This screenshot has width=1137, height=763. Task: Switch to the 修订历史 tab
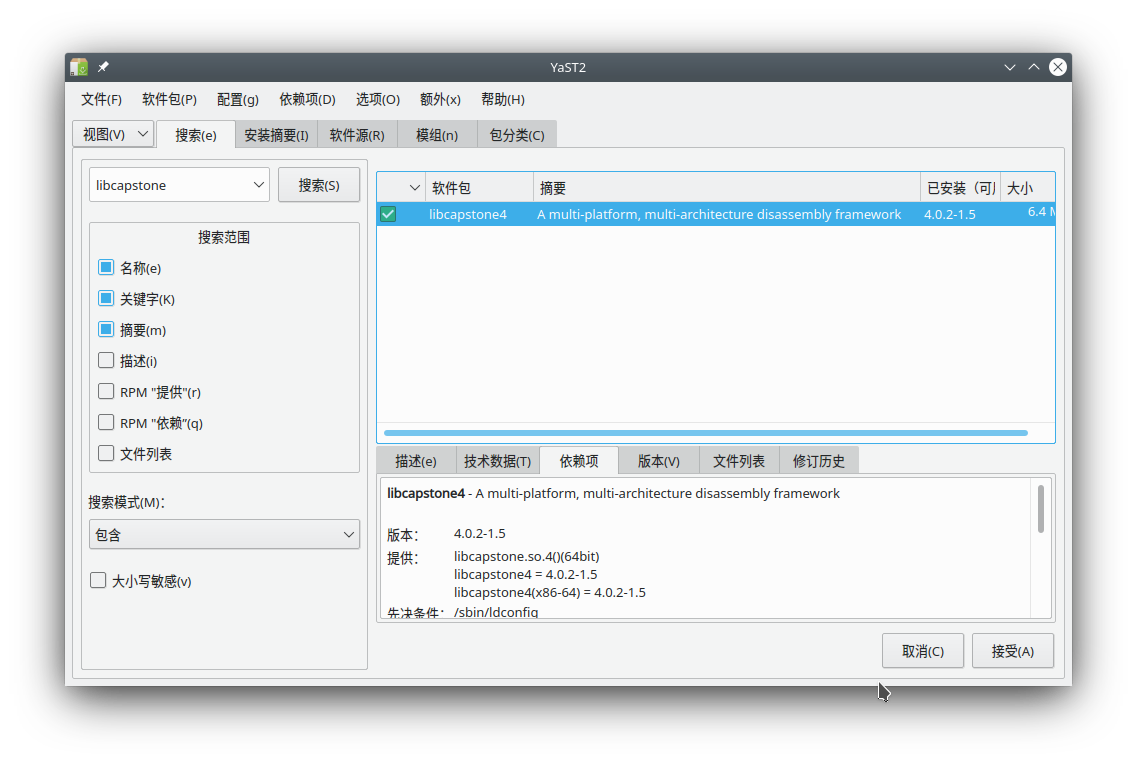pyautogui.click(x=819, y=460)
